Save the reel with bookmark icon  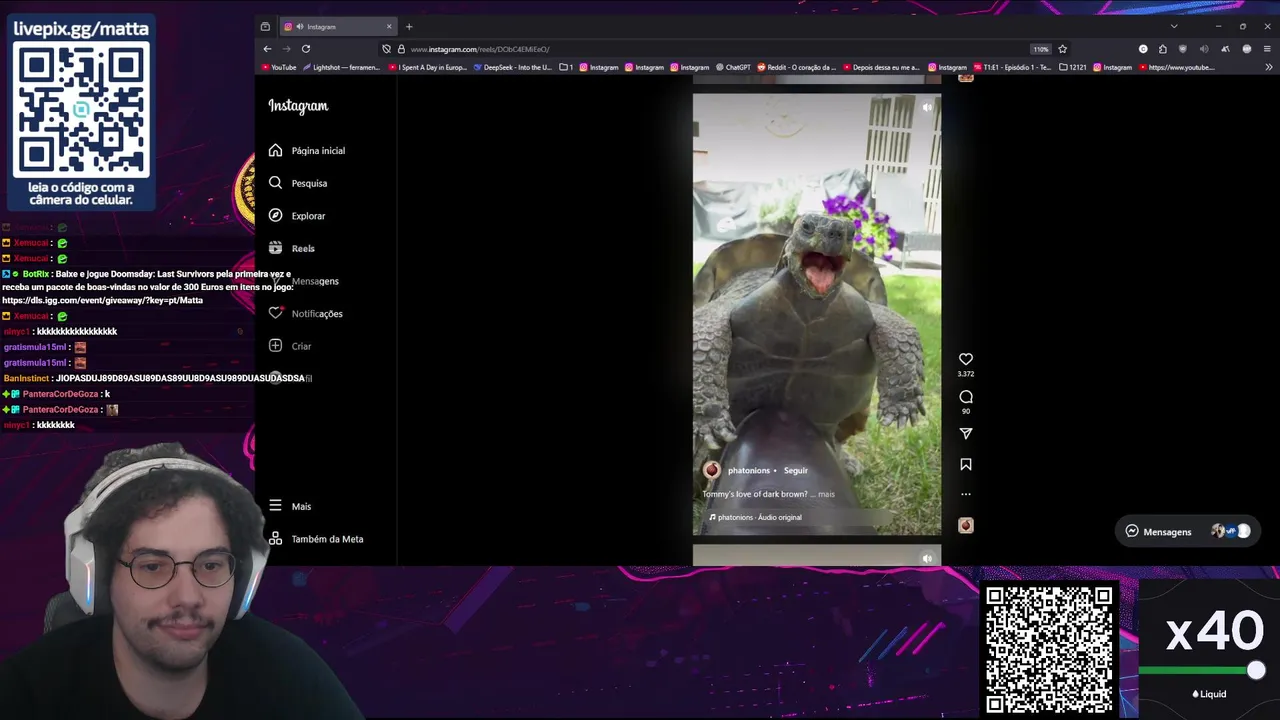click(x=966, y=464)
